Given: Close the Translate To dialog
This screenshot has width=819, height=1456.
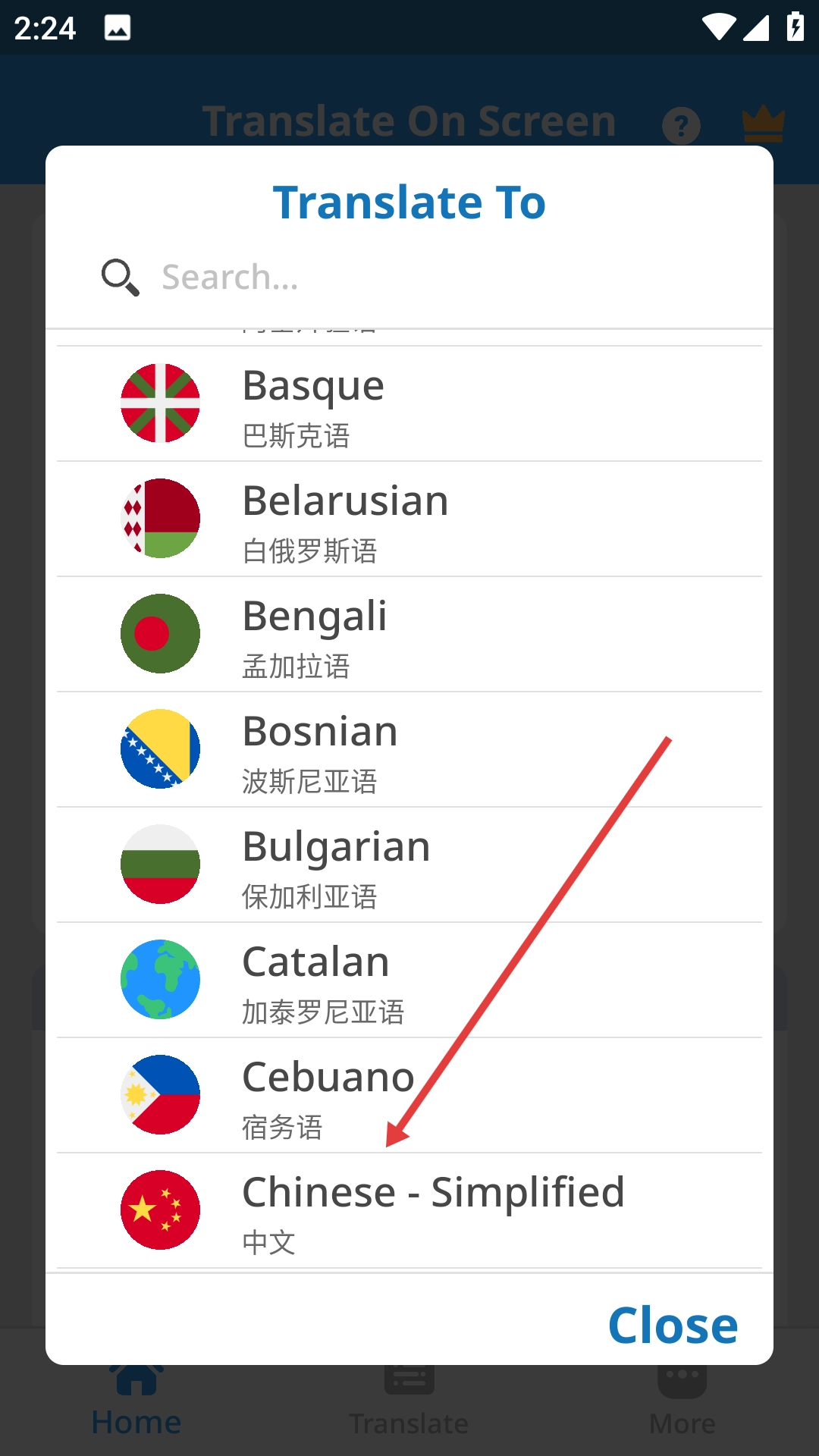Looking at the screenshot, I should 673,1325.
